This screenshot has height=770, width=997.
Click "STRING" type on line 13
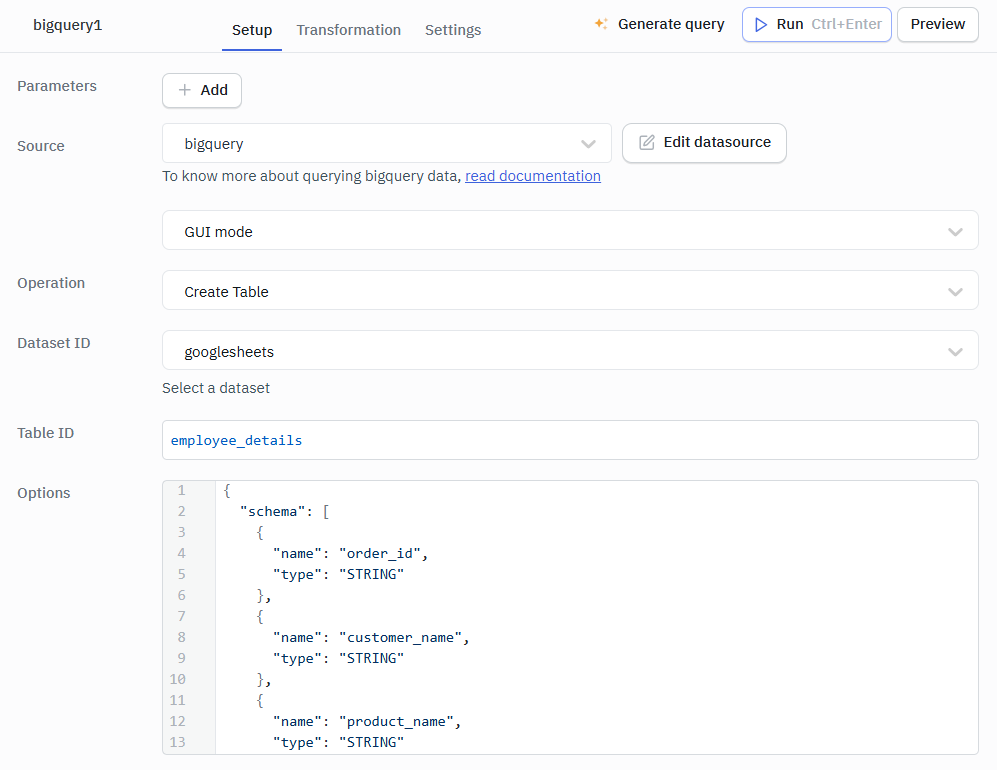(371, 743)
